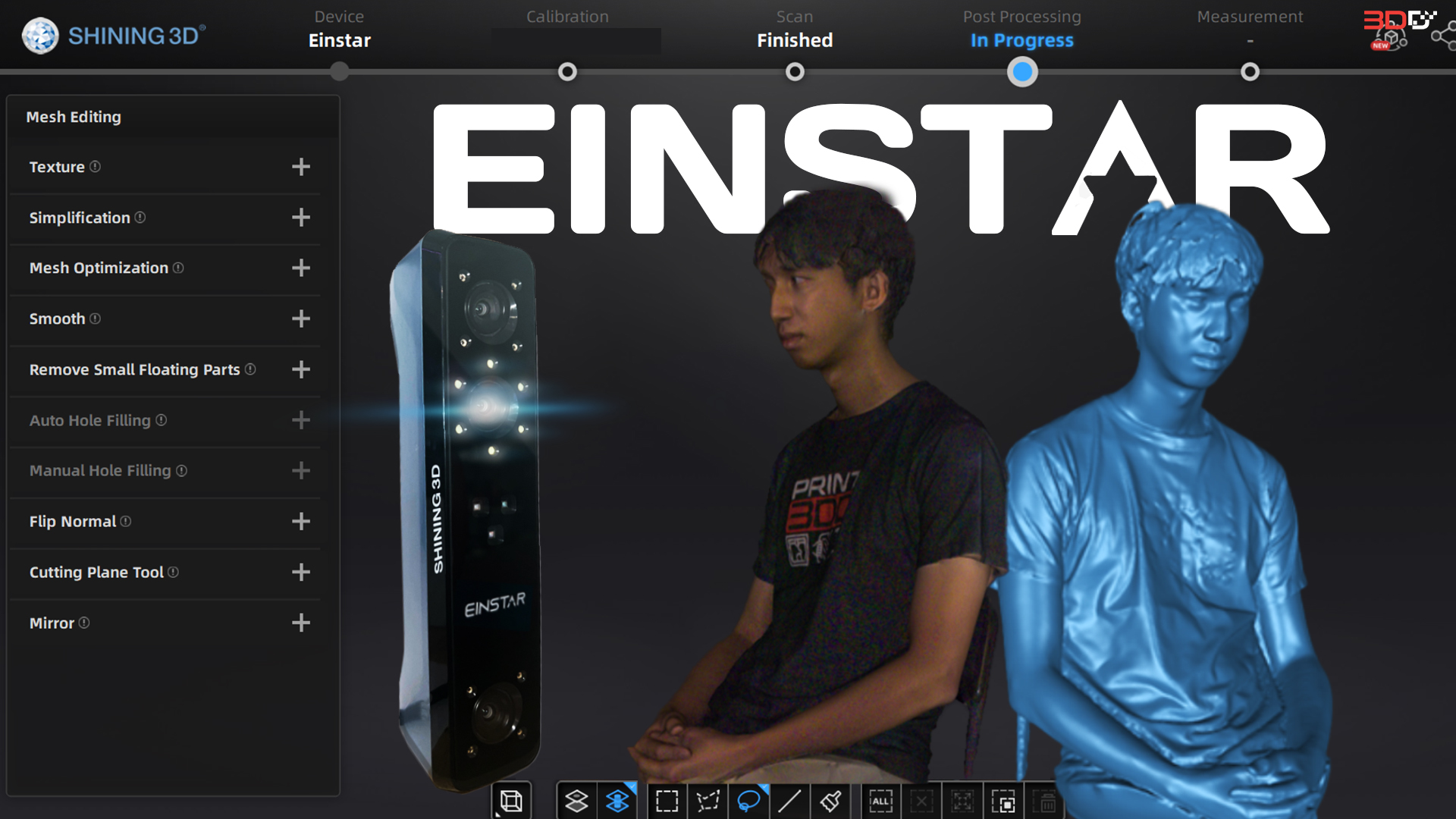The height and width of the screenshot is (819, 1456).
Task: Show info icon beside Remove Small Floating Parts
Action: pos(250,369)
